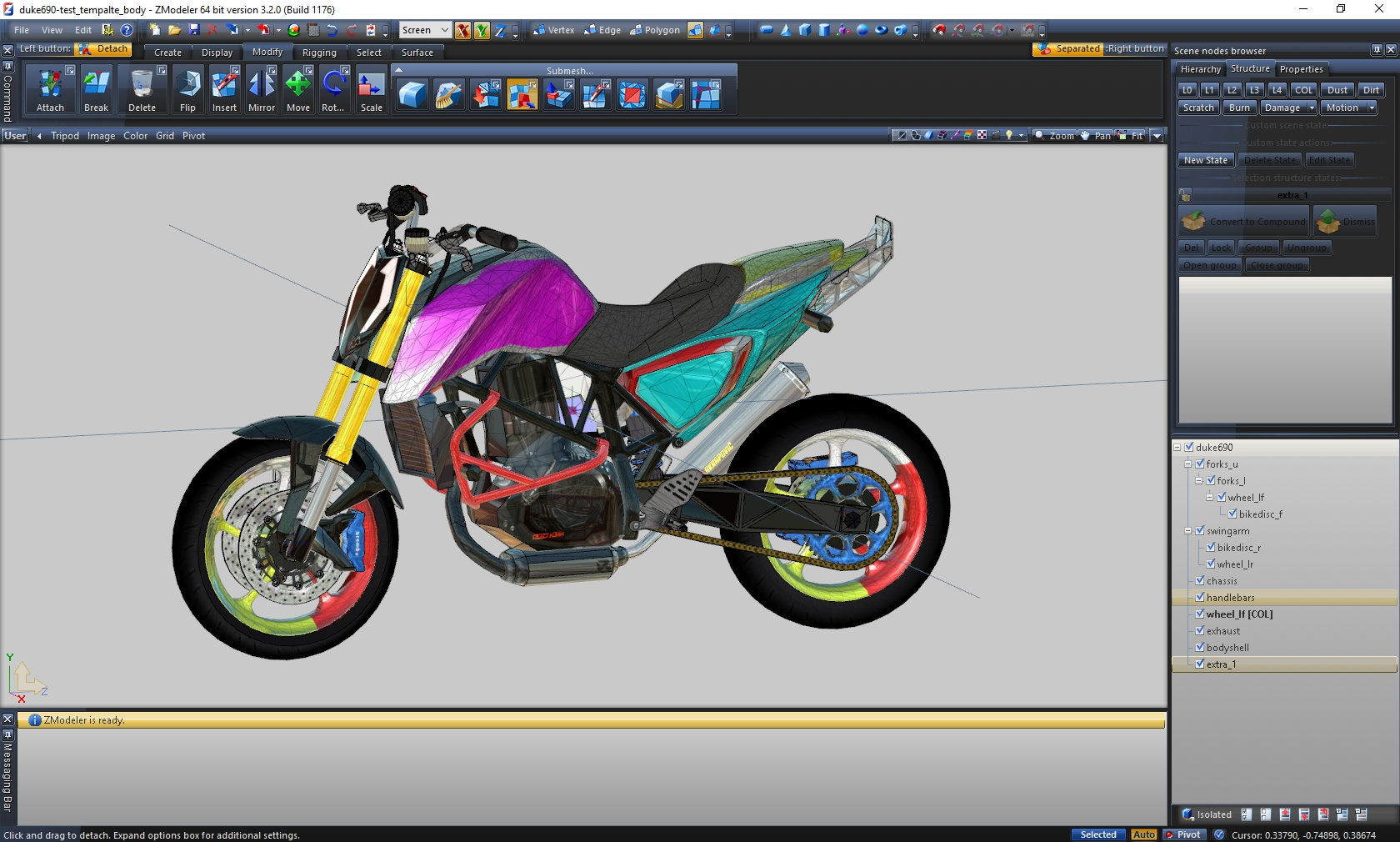Switch to Polygon editing mode
Viewport: 1400px width, 842px height.
(655, 30)
